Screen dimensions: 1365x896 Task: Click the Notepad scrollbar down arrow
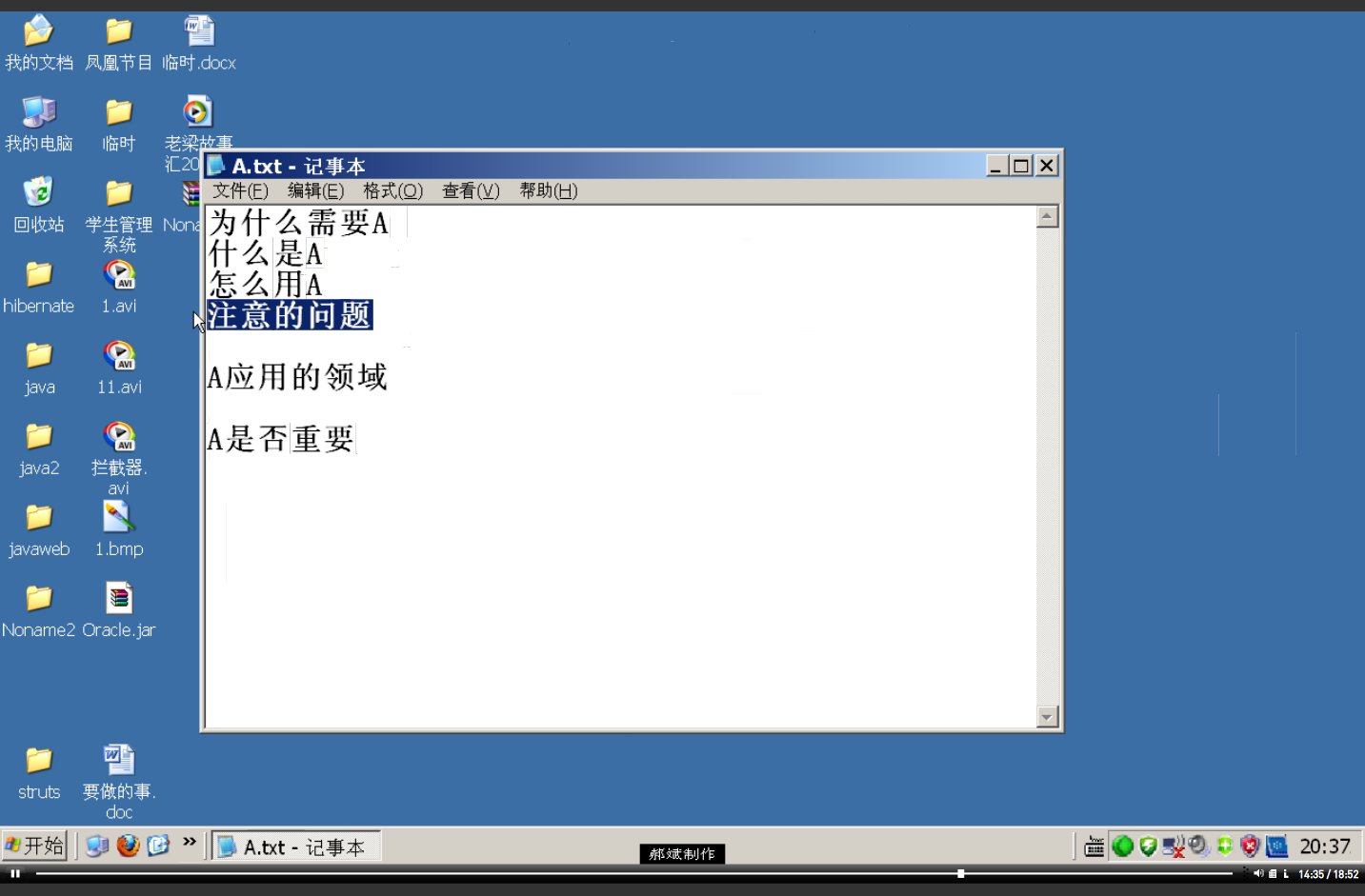tap(1048, 717)
